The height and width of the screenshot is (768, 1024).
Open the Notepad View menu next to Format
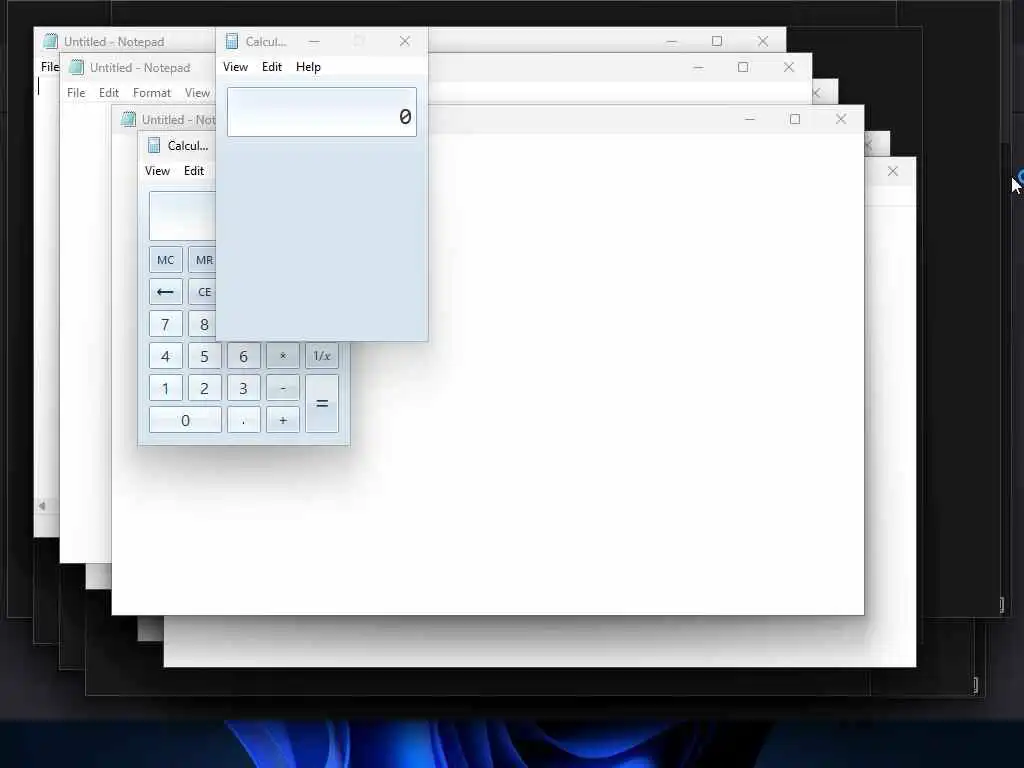(x=197, y=93)
